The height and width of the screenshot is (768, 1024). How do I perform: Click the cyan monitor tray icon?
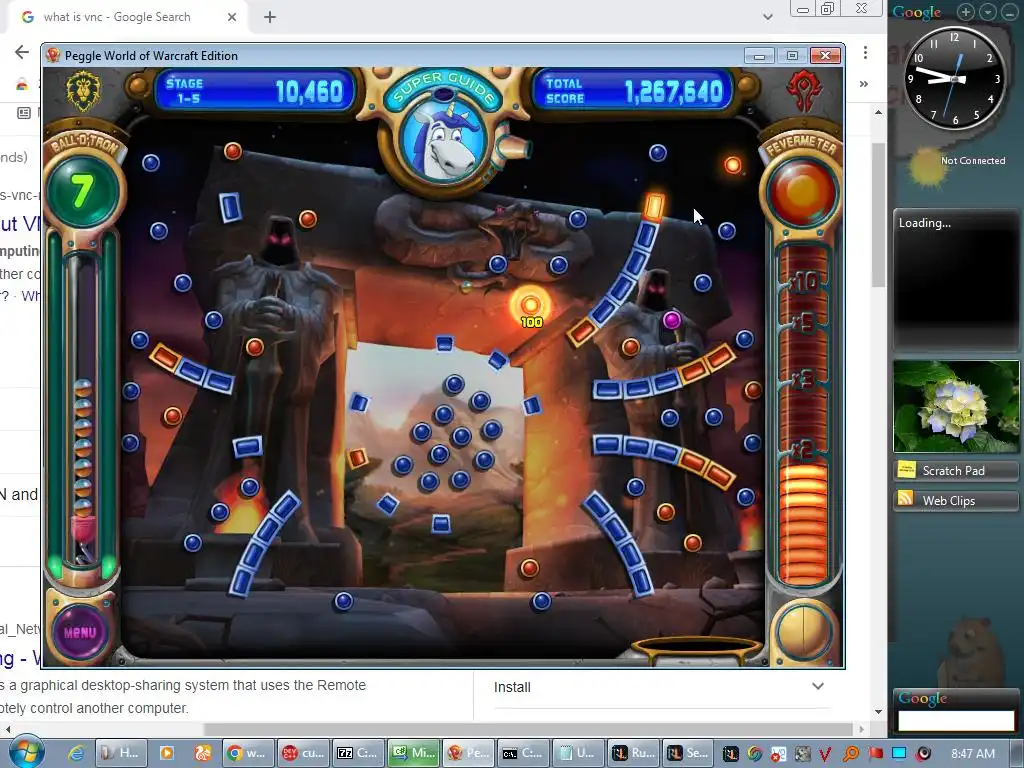pyautogui.click(x=899, y=754)
